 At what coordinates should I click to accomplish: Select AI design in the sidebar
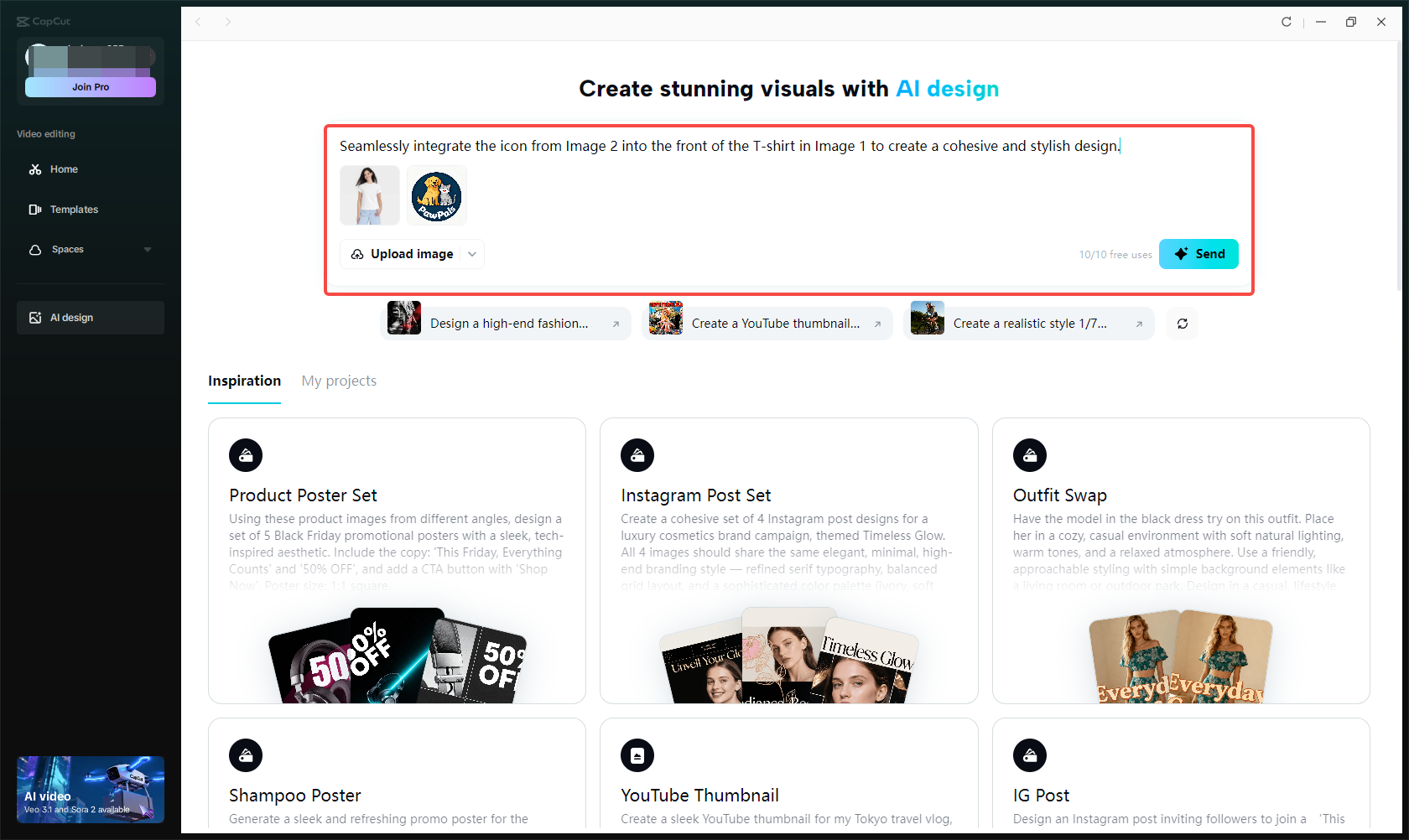click(91, 318)
